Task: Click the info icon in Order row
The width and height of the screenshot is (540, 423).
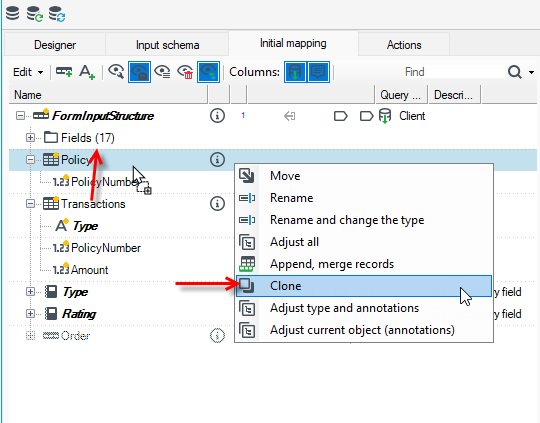Action: tap(217, 336)
